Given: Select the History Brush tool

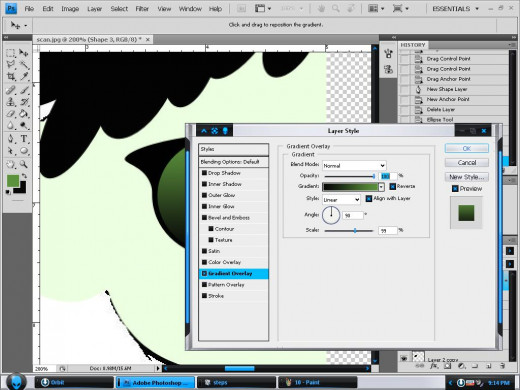Looking at the screenshot, I should (23, 102).
